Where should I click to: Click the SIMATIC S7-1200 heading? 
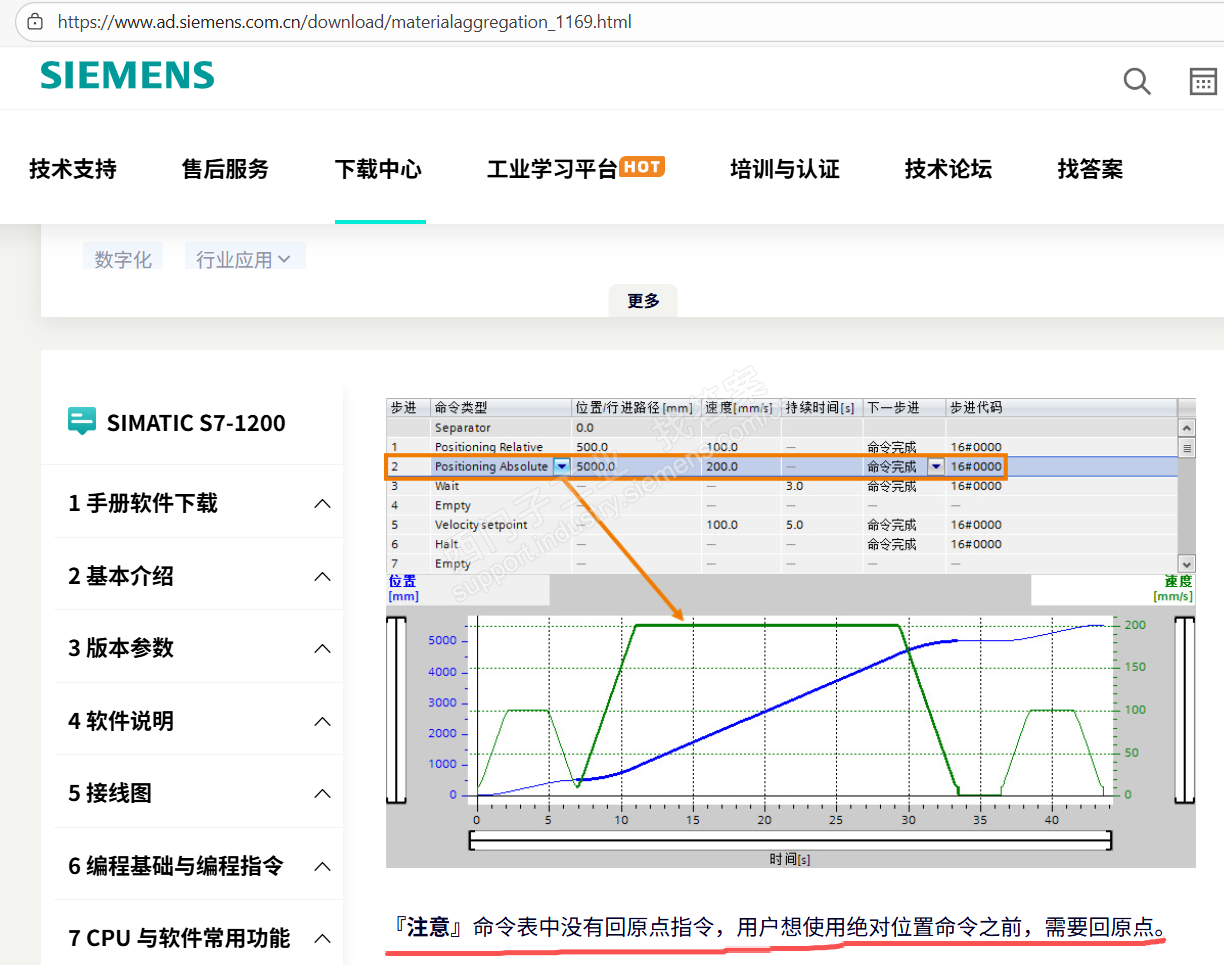196,423
